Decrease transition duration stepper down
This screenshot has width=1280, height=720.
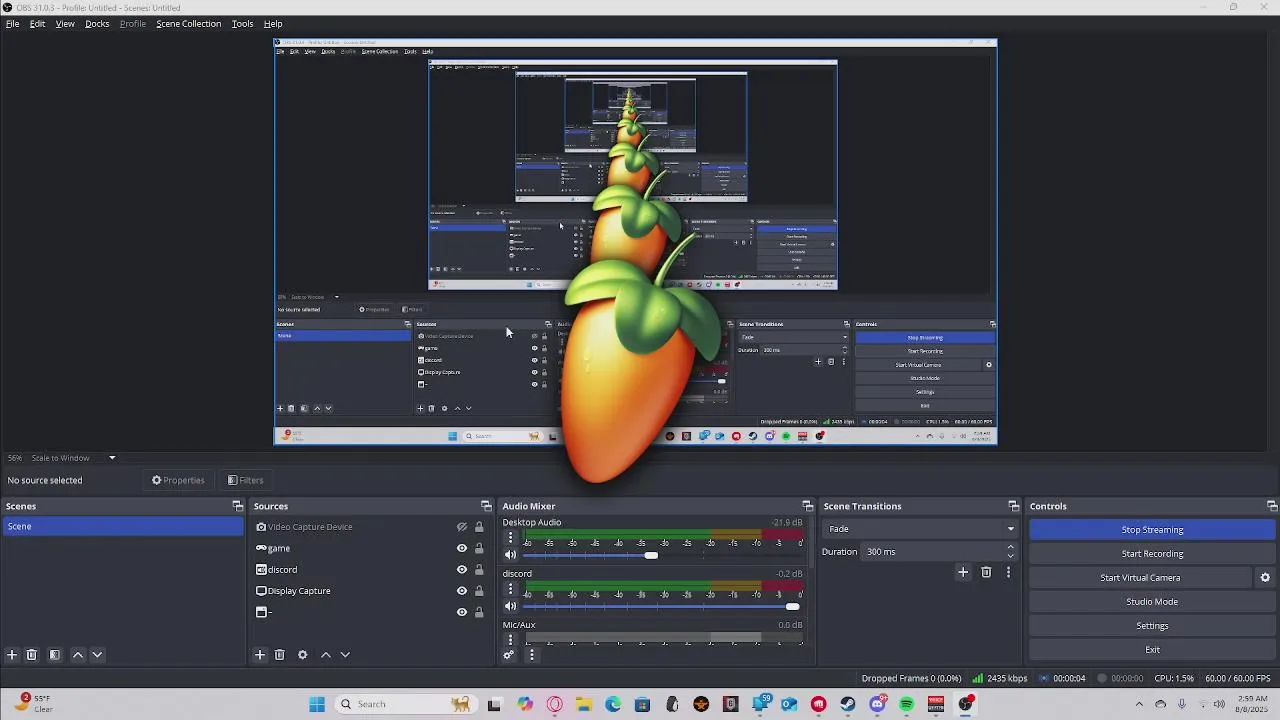point(1010,556)
